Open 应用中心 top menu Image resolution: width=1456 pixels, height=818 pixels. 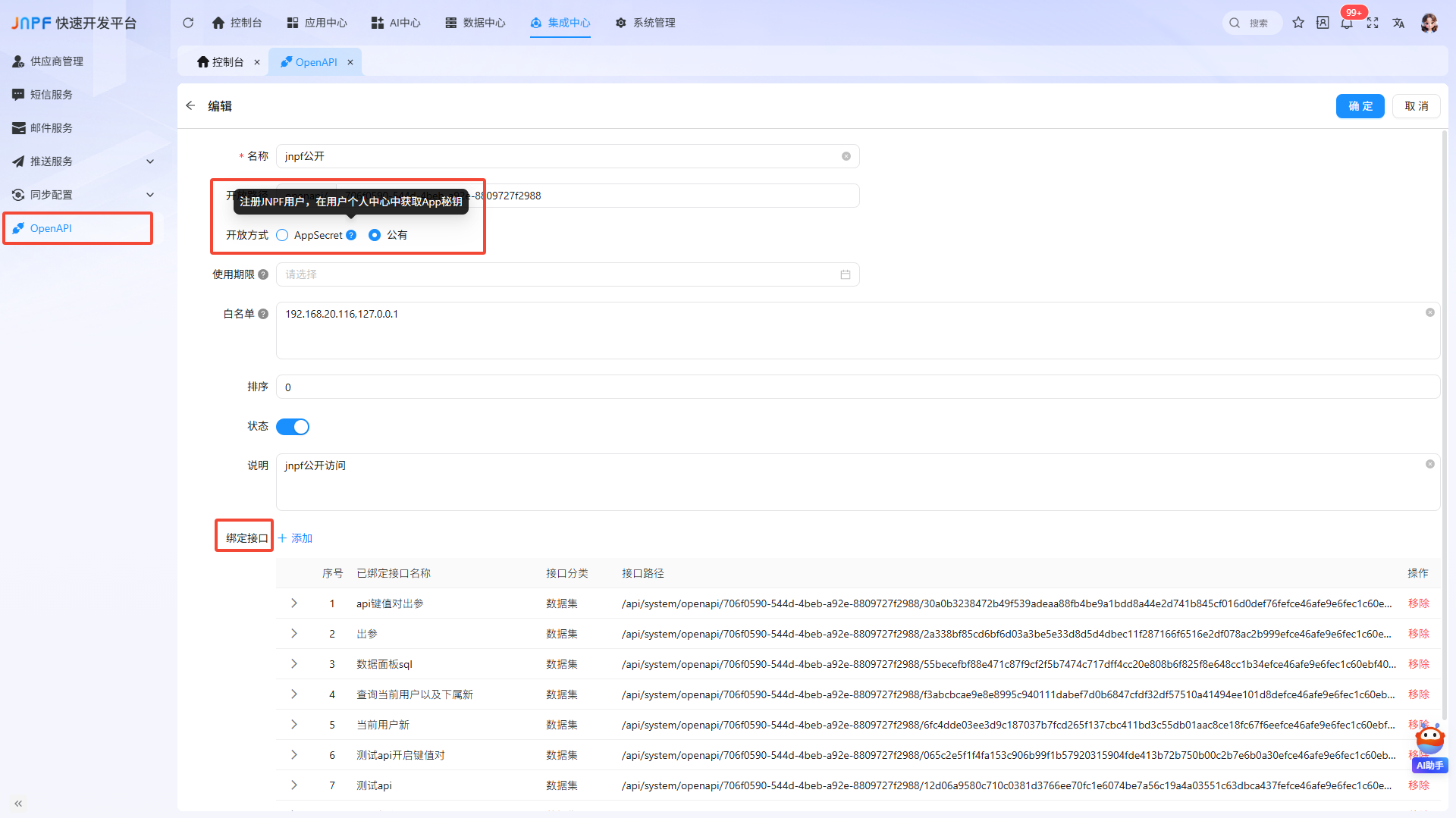point(317,23)
